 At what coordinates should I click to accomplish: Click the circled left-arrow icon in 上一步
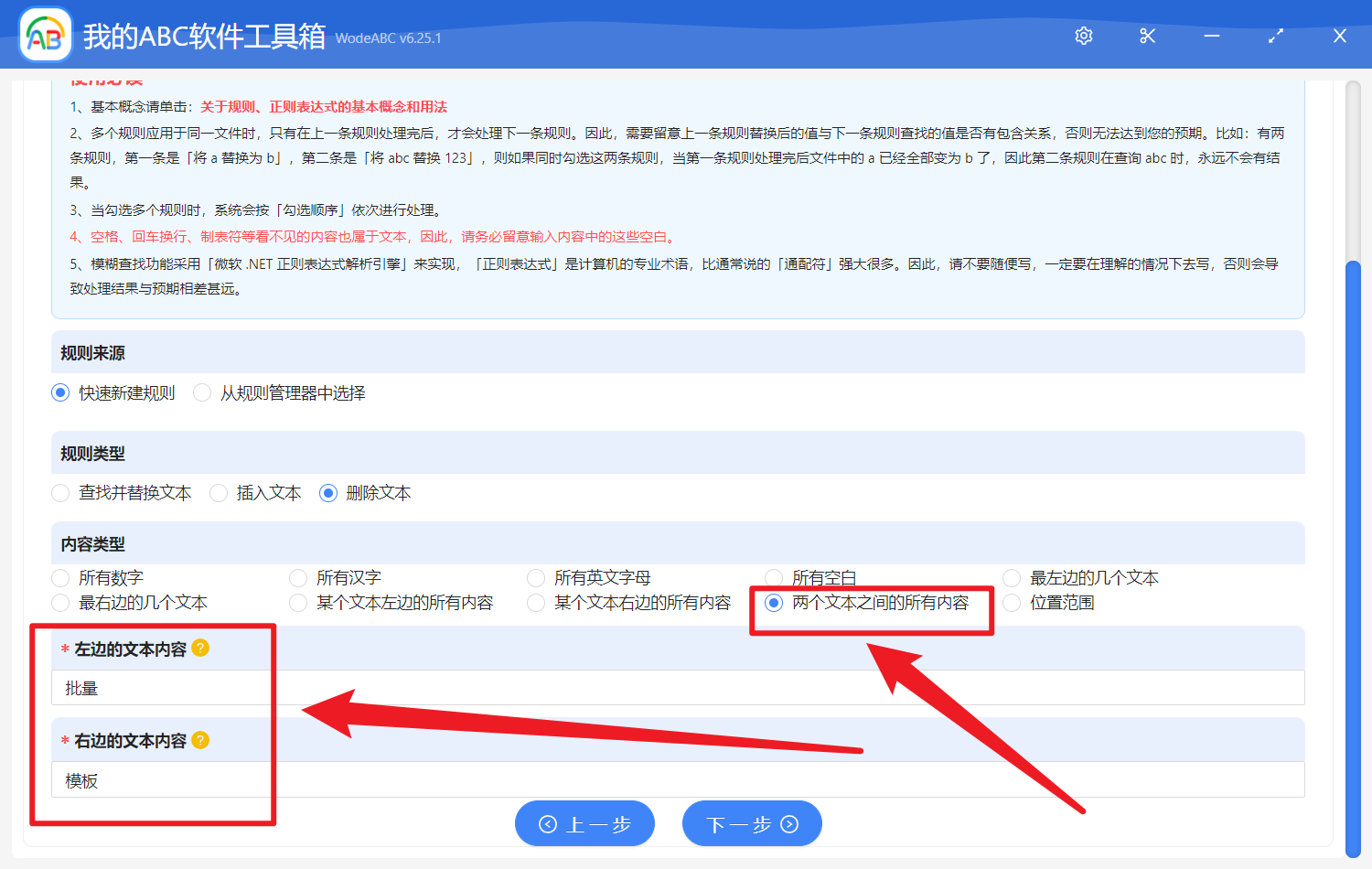click(x=549, y=823)
